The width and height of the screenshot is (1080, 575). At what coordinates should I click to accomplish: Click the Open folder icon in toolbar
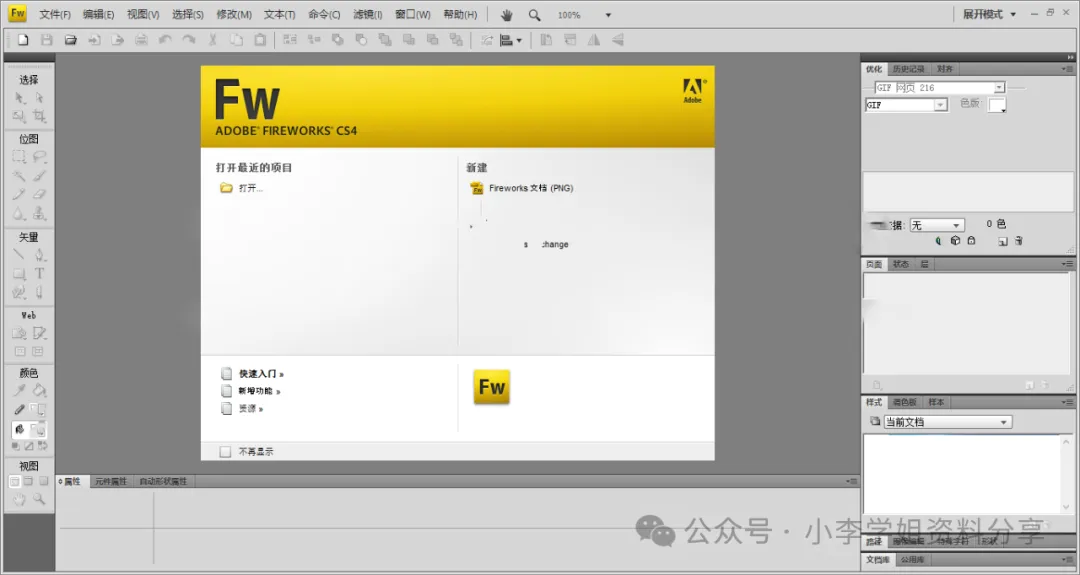70,40
